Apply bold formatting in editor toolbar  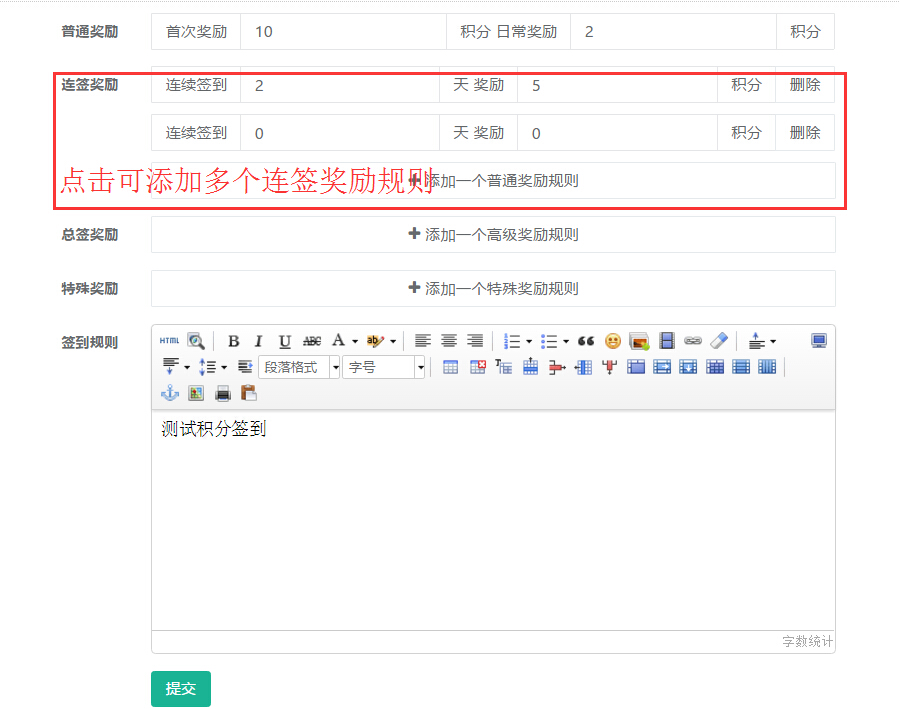tap(233, 341)
